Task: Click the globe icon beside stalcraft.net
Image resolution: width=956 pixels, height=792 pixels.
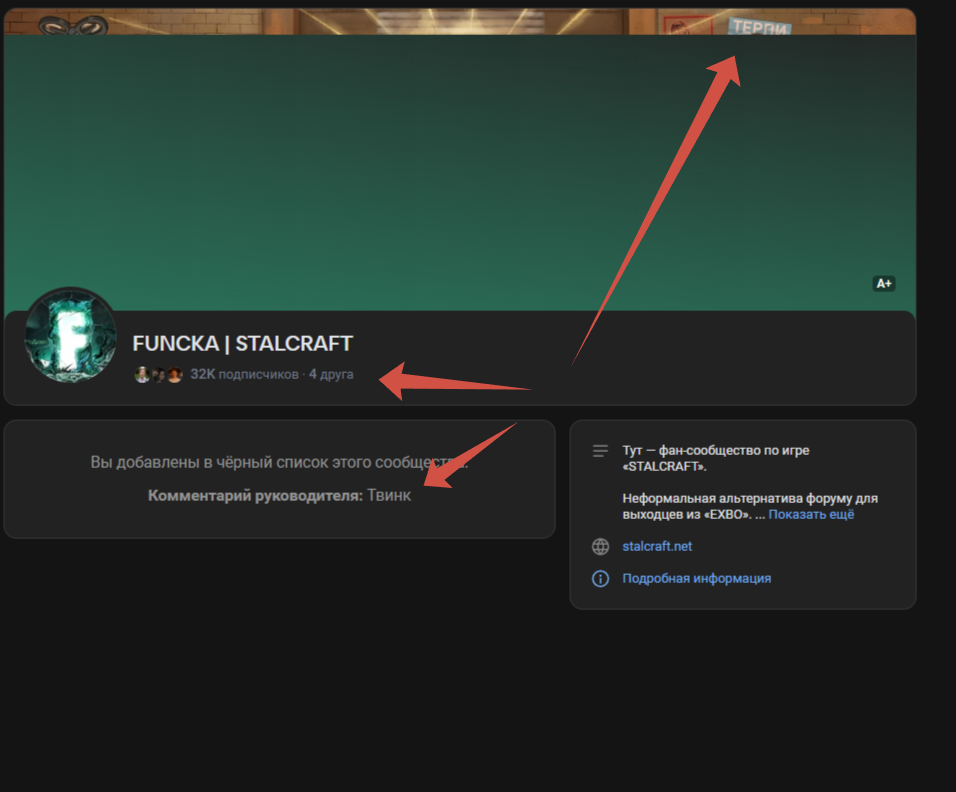Action: click(601, 546)
